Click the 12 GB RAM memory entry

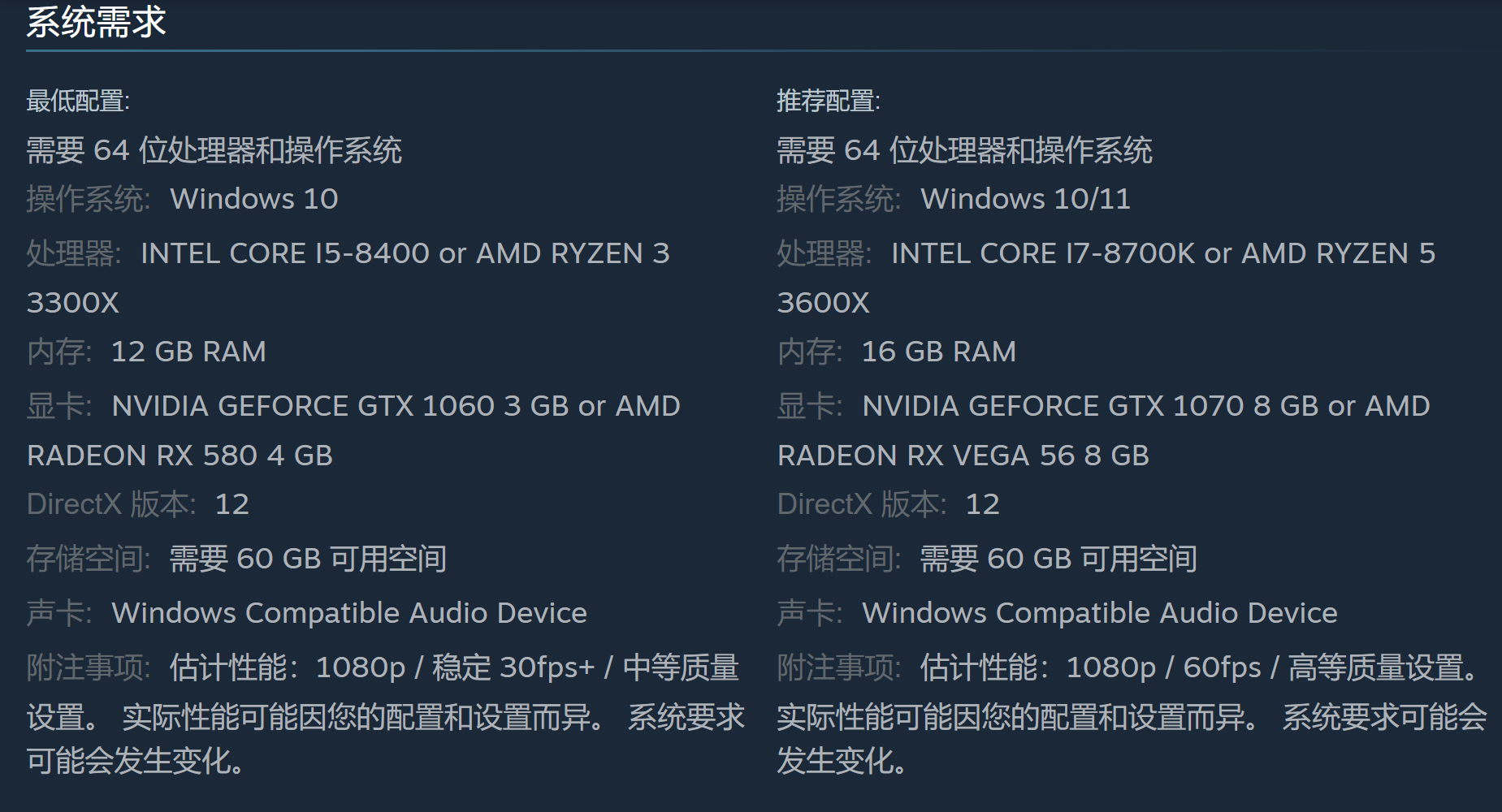tap(188, 352)
